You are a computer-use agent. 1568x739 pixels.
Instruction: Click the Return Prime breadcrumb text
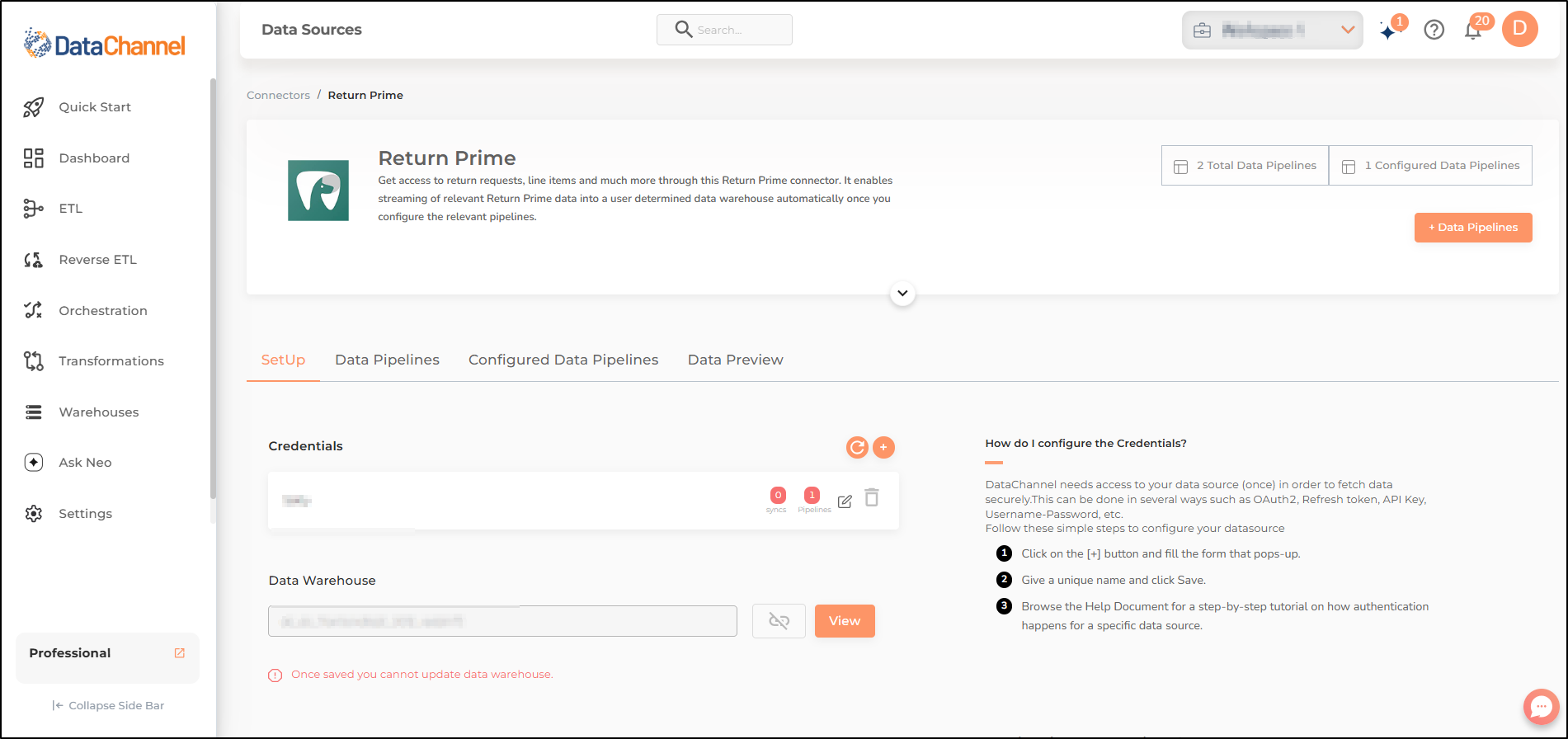click(x=365, y=96)
